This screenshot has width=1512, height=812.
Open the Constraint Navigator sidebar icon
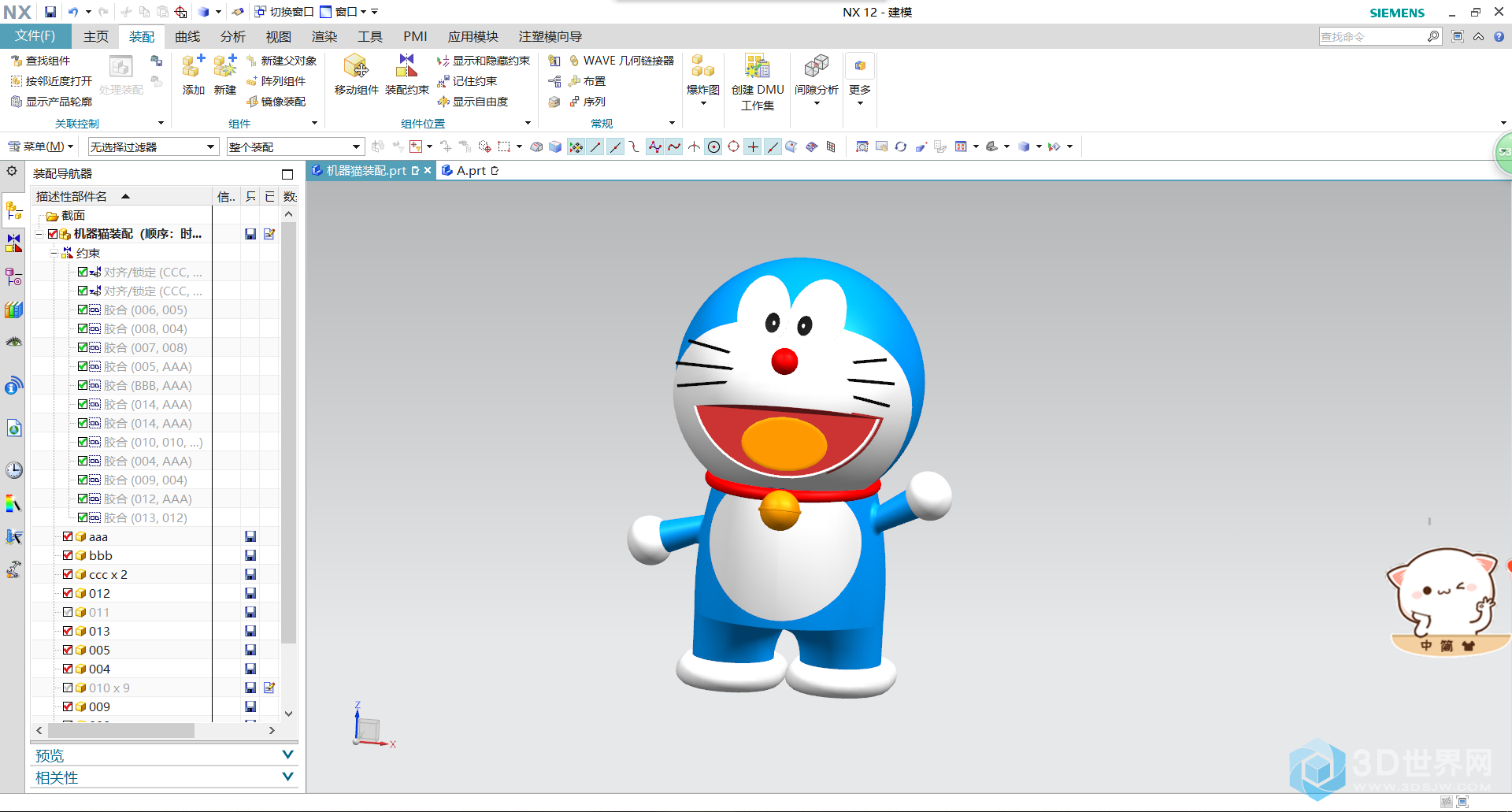(14, 243)
